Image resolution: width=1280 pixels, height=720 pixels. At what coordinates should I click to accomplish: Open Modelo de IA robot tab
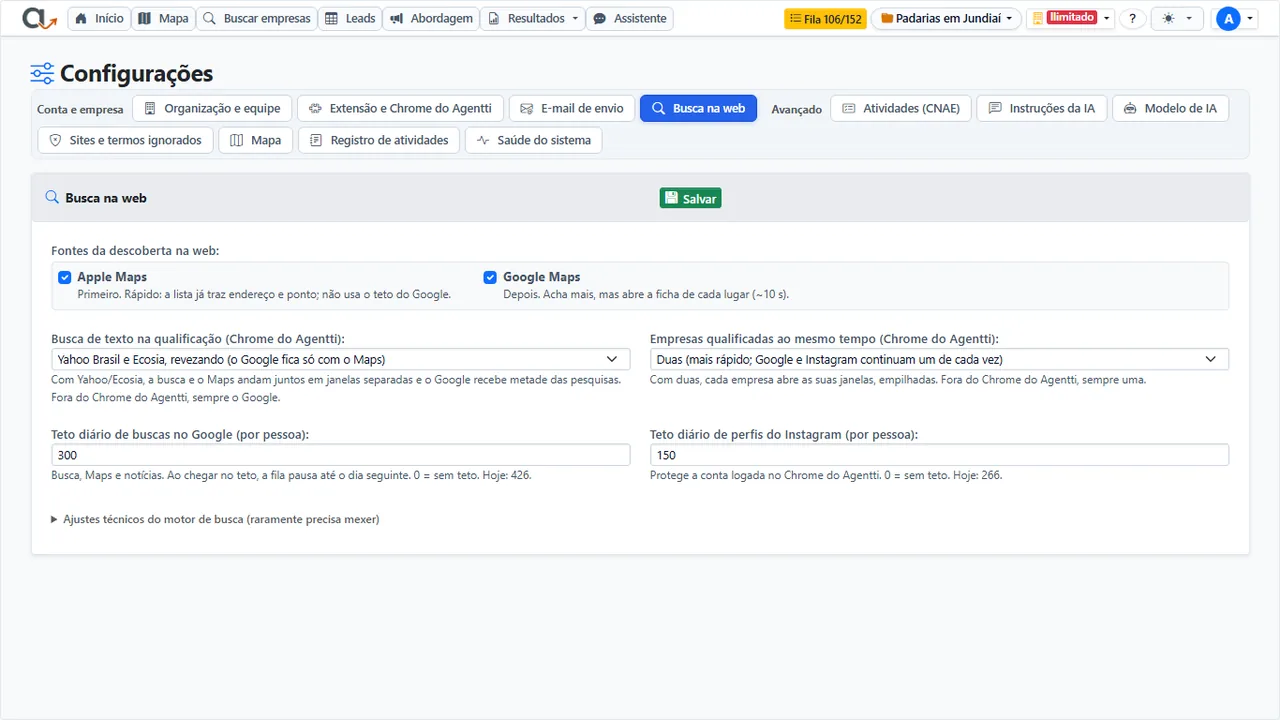click(1170, 108)
